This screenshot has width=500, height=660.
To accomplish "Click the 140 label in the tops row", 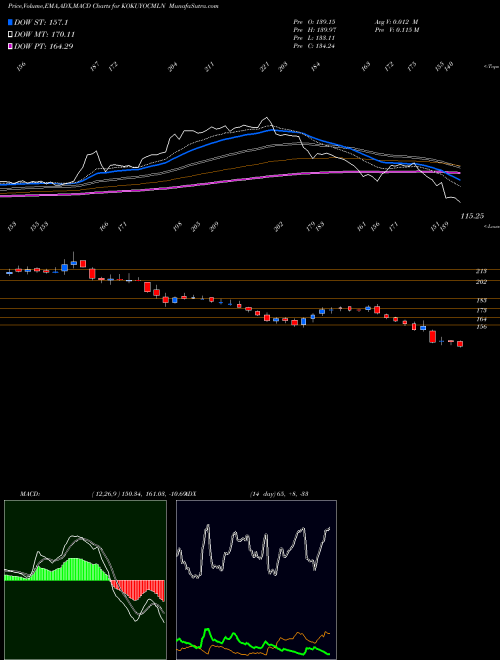I will pos(449,66).
